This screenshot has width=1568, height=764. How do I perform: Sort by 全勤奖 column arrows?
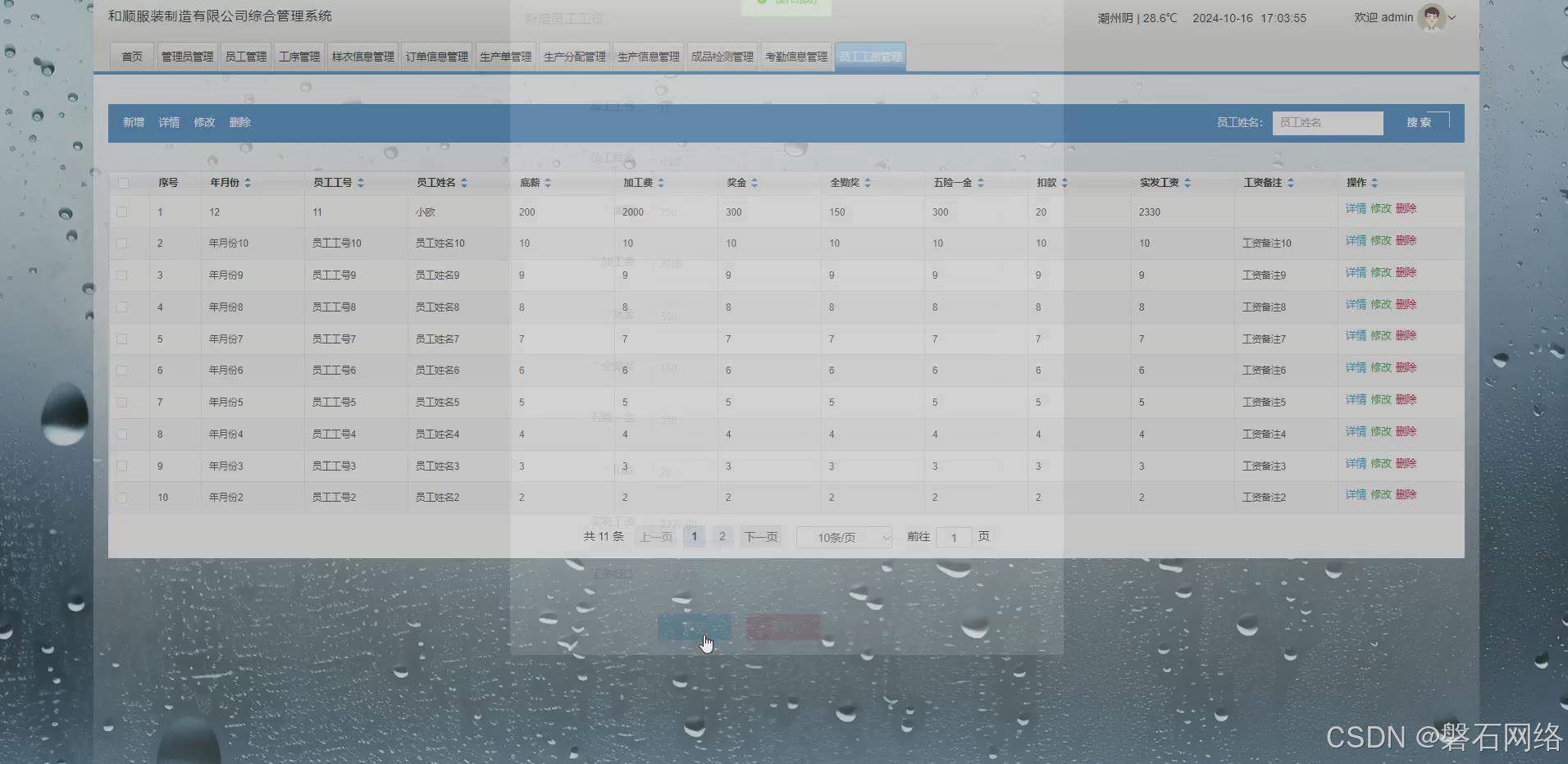click(x=868, y=183)
